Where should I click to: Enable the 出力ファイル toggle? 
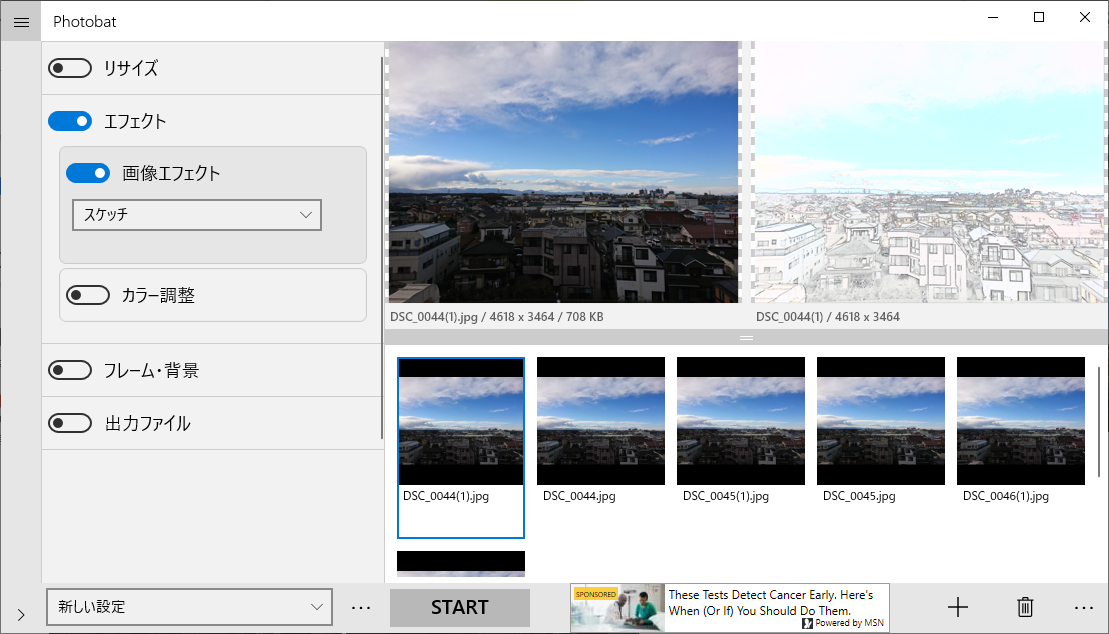69,423
